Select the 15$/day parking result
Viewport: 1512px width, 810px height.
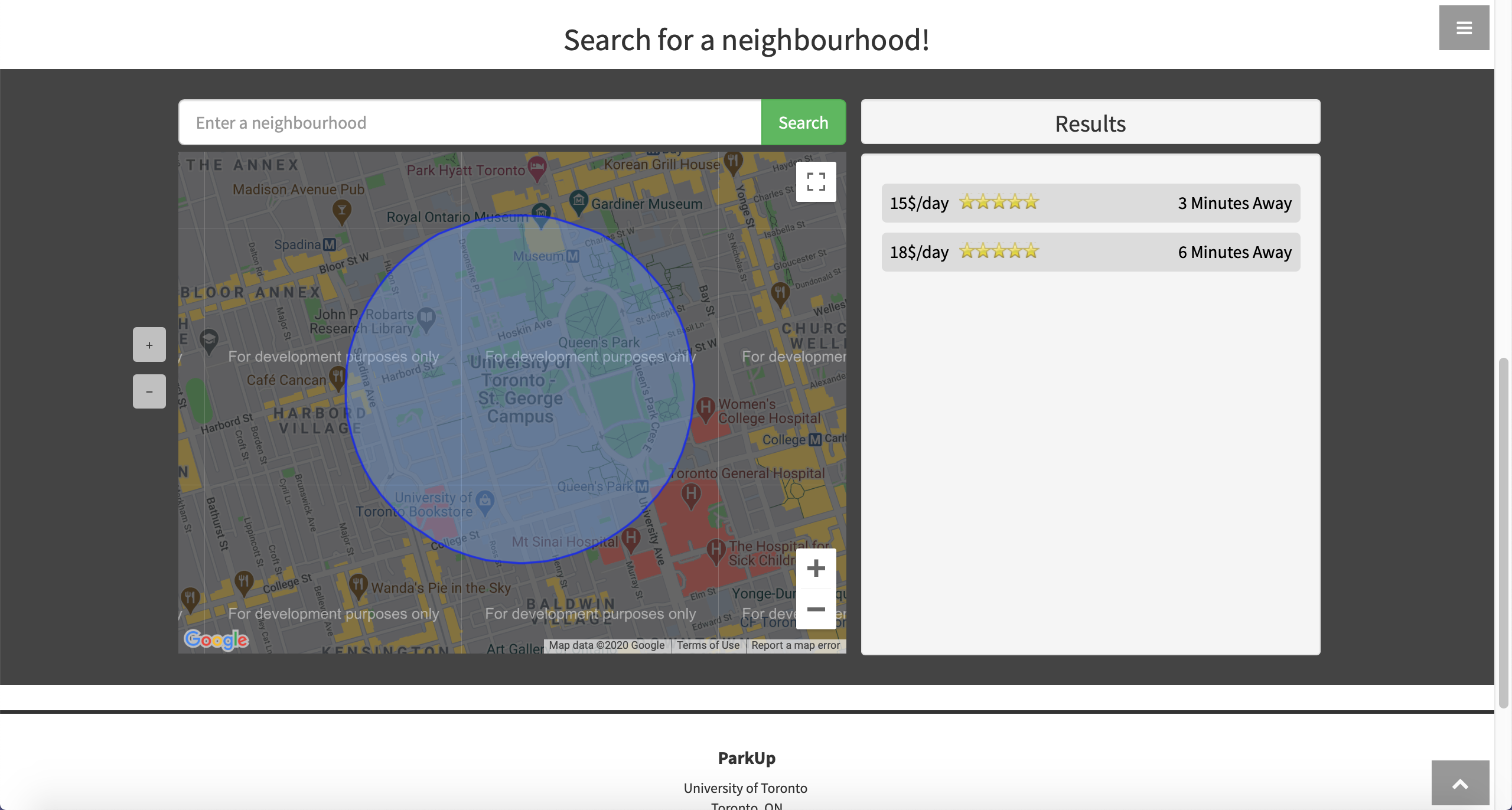point(1090,203)
